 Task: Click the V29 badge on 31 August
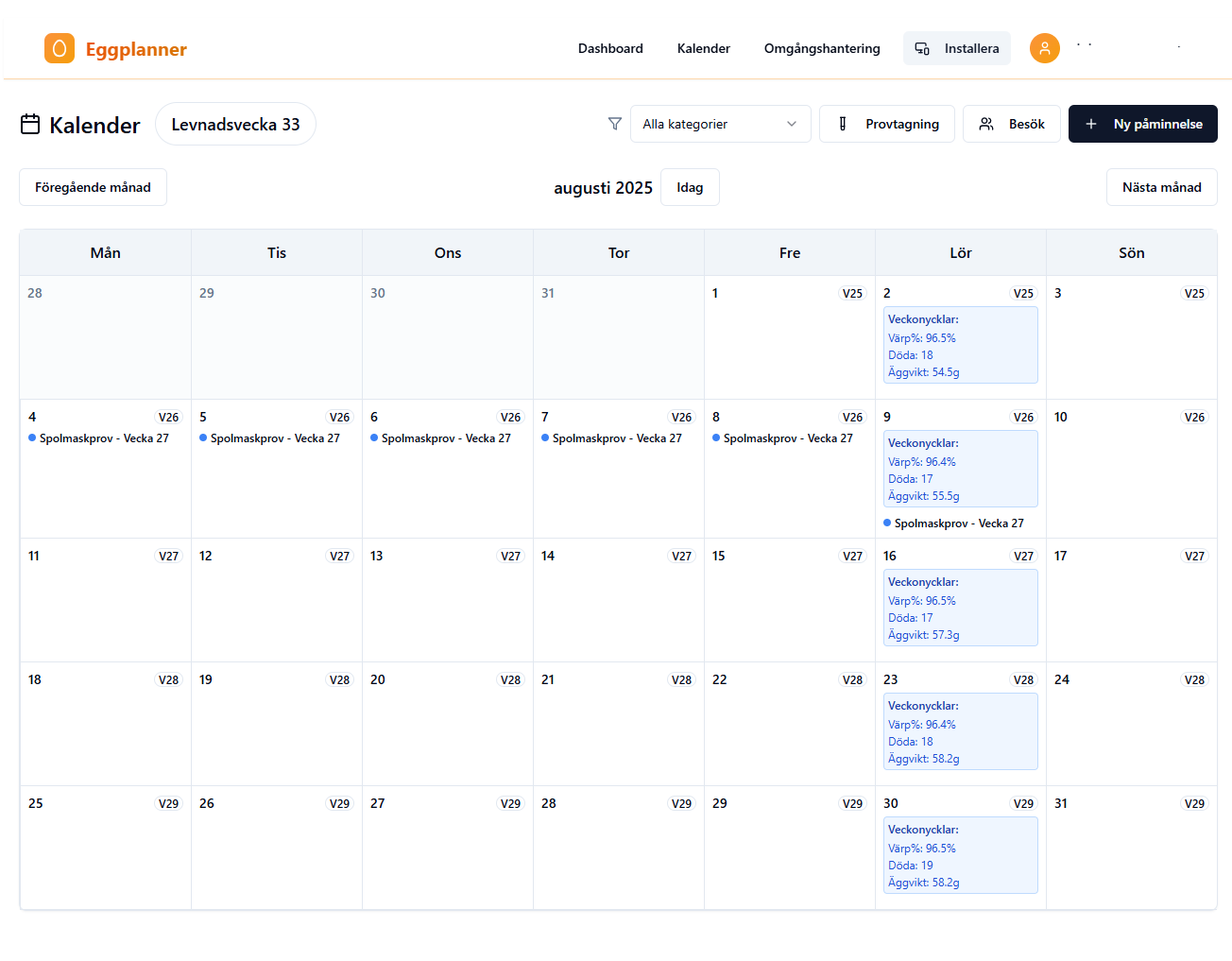tap(1194, 804)
